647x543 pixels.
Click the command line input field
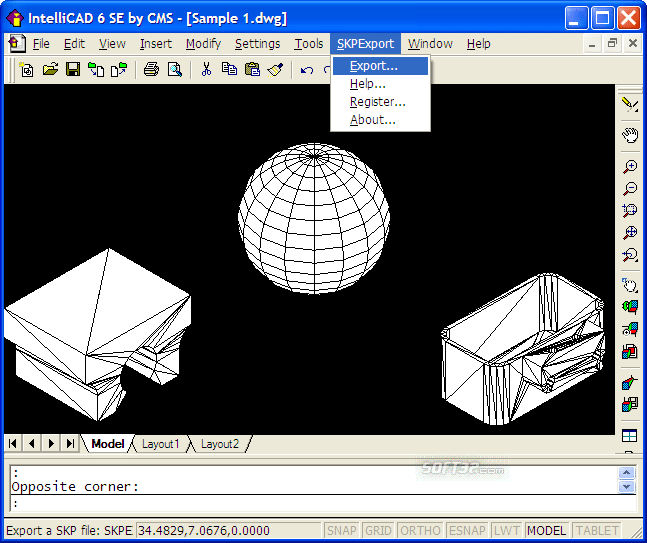click(x=323, y=503)
